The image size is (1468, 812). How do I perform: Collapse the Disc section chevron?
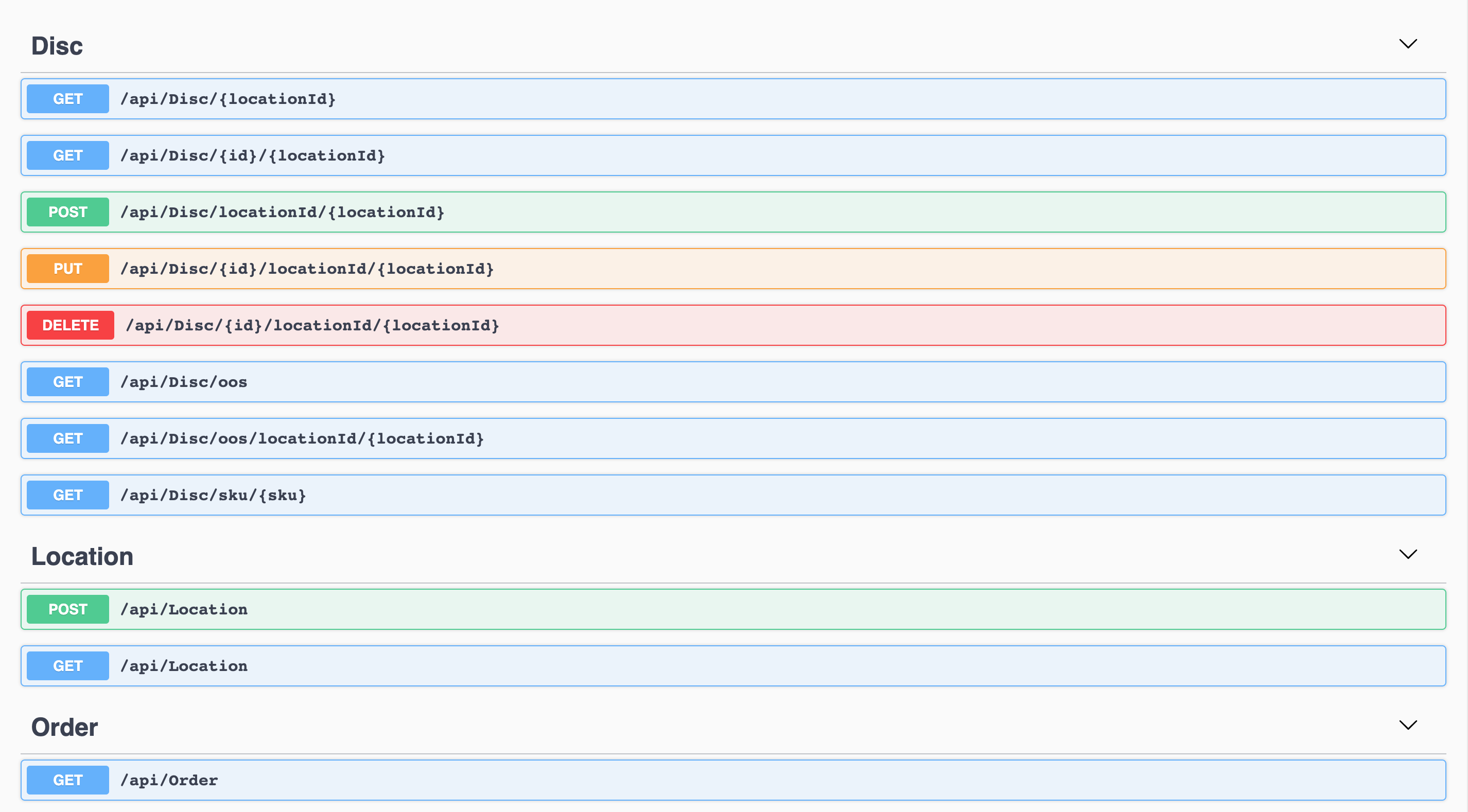pos(1408,44)
